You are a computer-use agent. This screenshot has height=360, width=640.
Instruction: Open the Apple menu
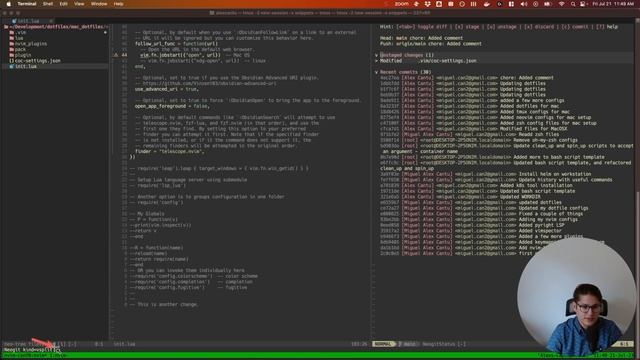pyautogui.click(x=8, y=4)
